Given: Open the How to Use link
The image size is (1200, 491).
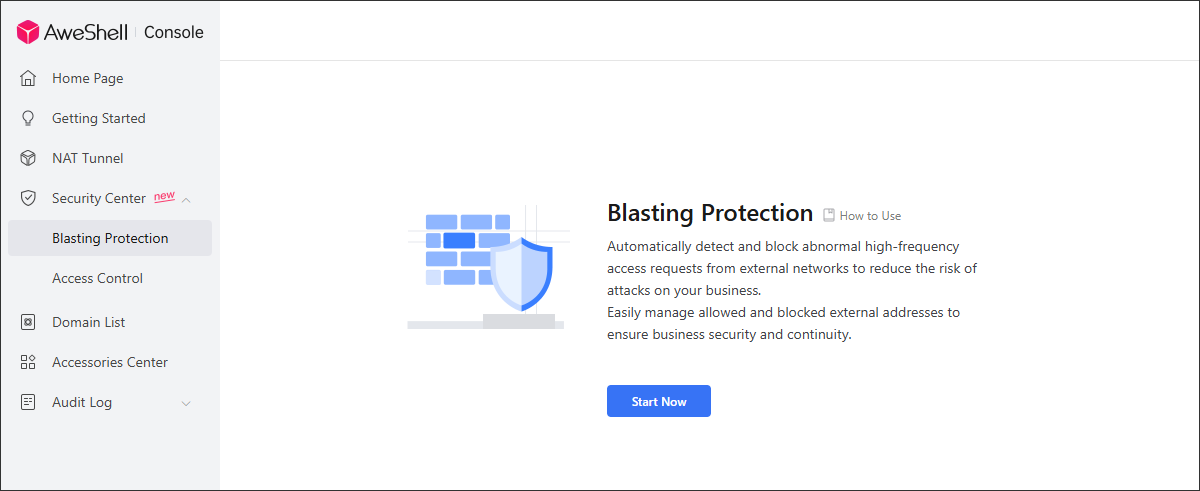Looking at the screenshot, I should pos(870,215).
